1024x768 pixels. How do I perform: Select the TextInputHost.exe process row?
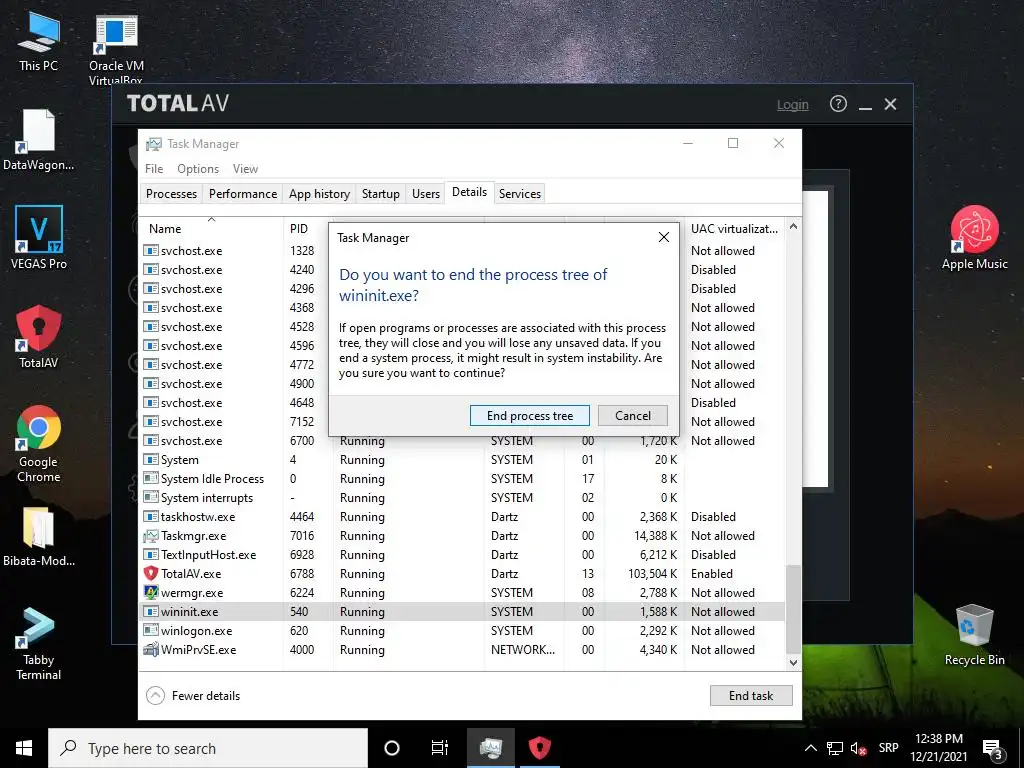463,554
